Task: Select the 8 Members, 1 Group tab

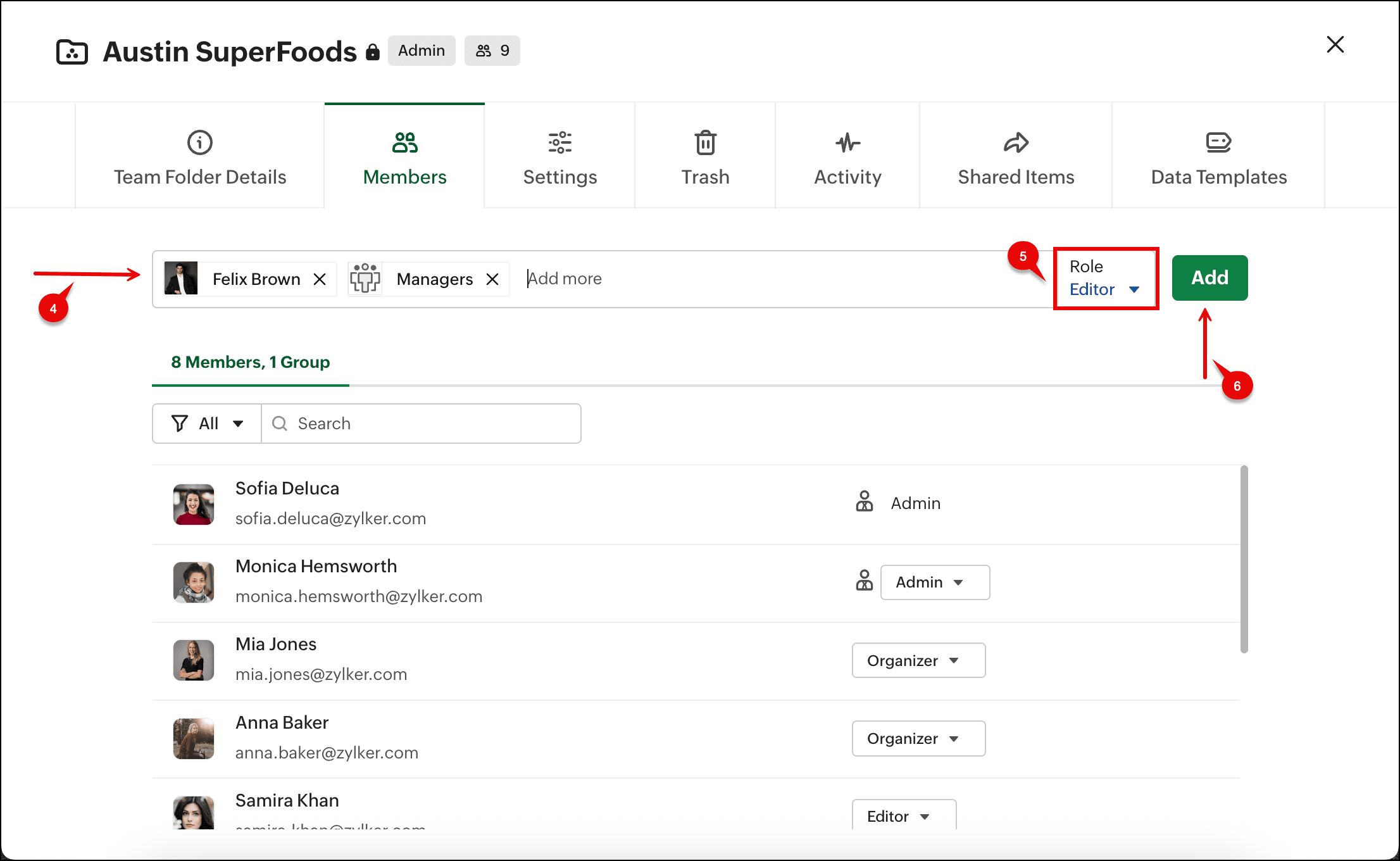Action: (x=251, y=362)
